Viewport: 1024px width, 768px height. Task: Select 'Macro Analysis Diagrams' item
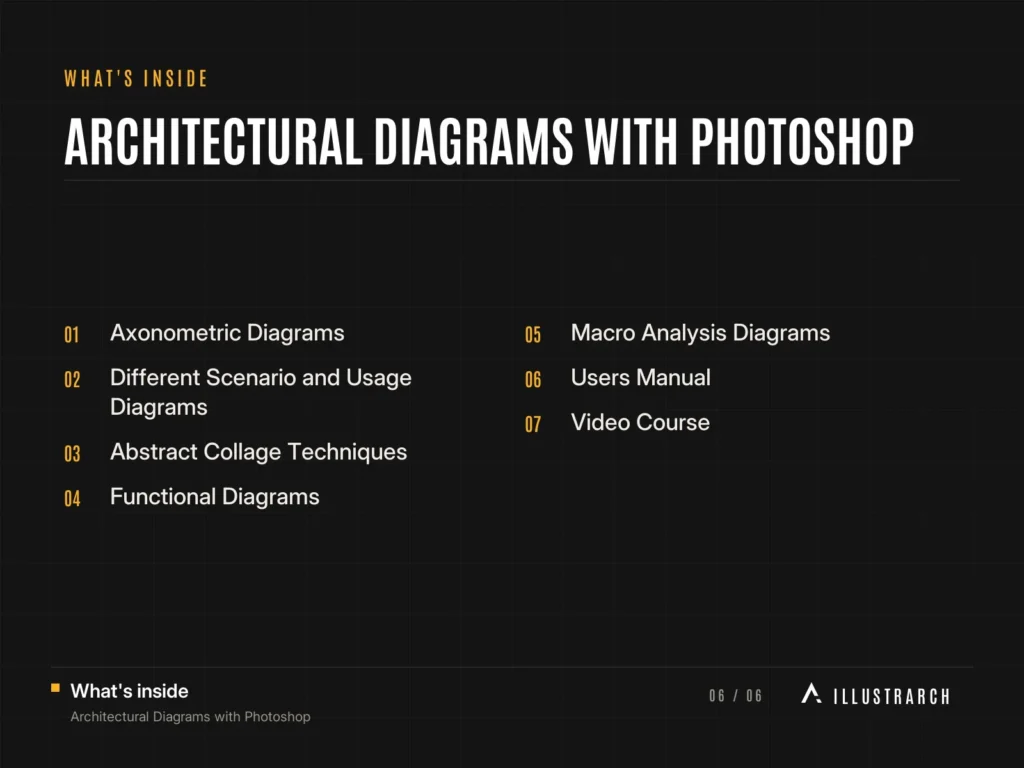click(701, 333)
